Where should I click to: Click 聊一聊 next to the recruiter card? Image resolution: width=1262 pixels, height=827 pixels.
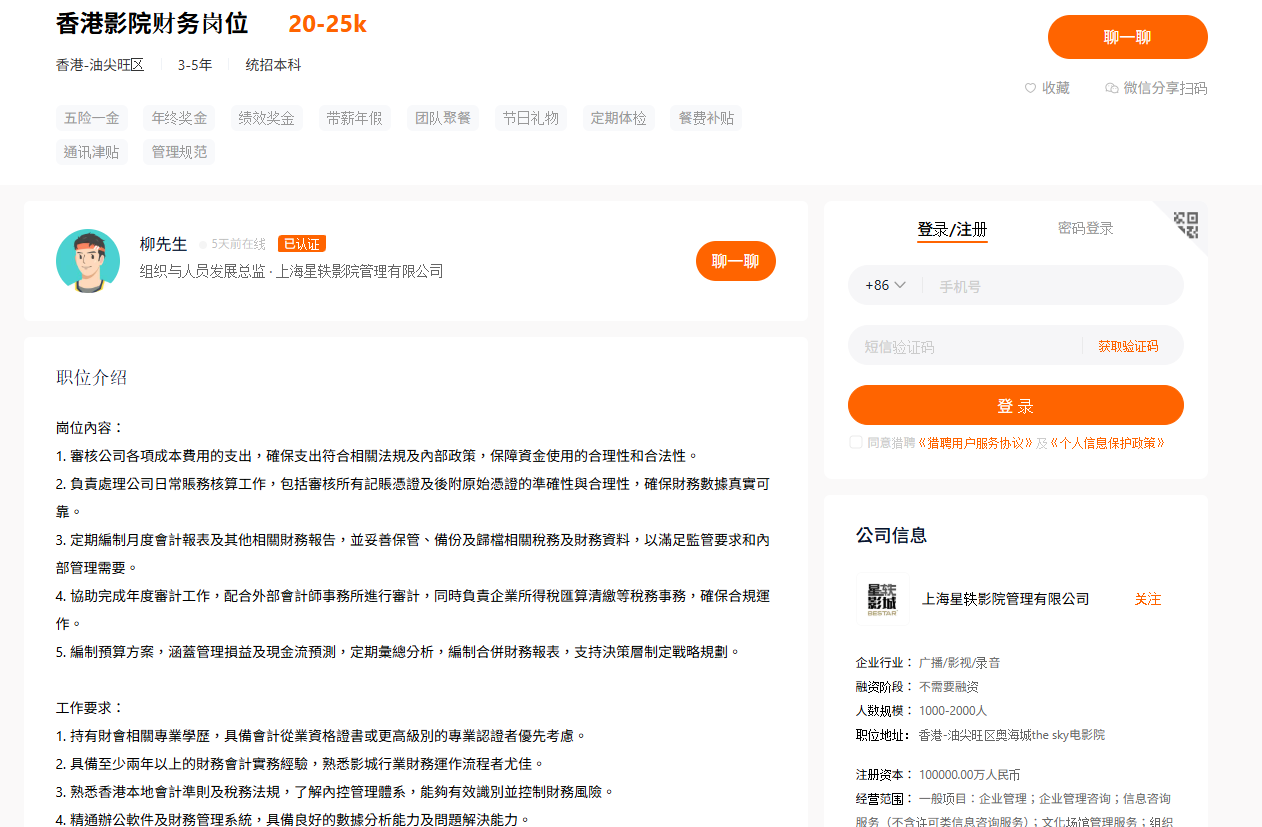coord(735,260)
